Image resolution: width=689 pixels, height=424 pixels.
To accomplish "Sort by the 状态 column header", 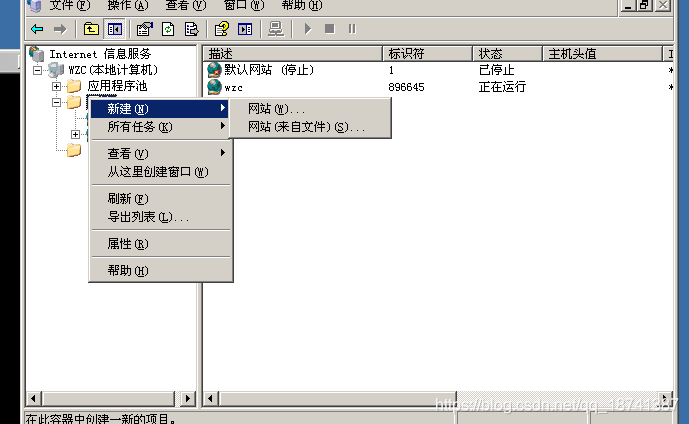I will 508,54.
